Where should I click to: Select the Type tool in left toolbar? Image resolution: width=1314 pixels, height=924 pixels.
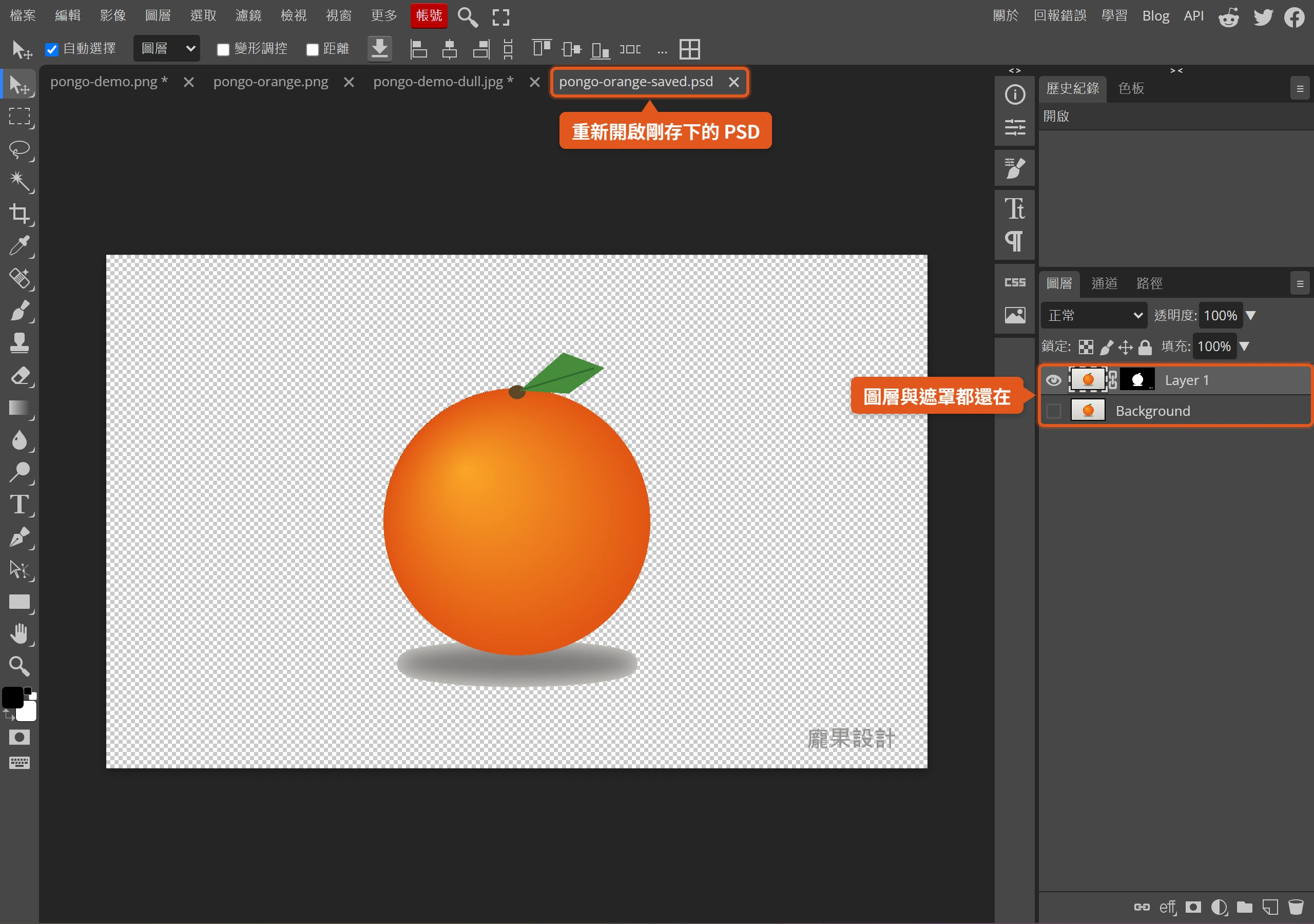(x=20, y=505)
